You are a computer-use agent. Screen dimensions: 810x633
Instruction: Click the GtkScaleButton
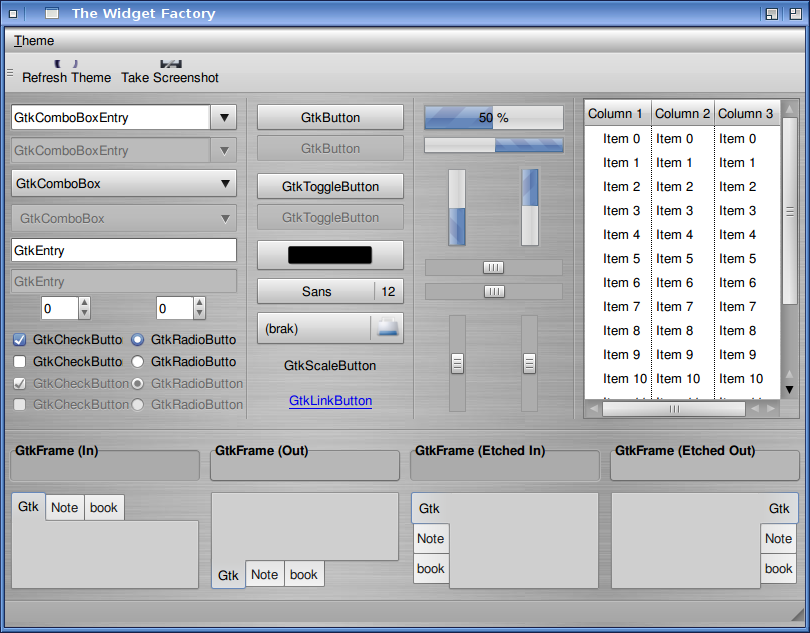[x=330, y=366]
